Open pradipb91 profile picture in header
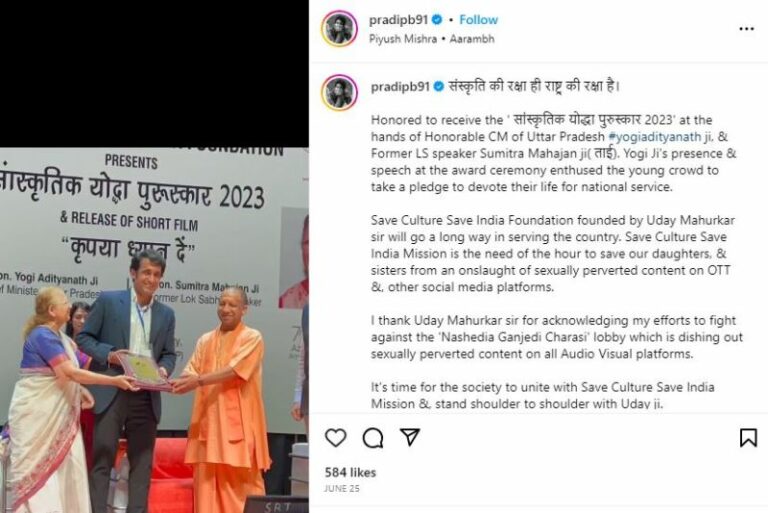The height and width of the screenshot is (513, 768). pos(339,29)
